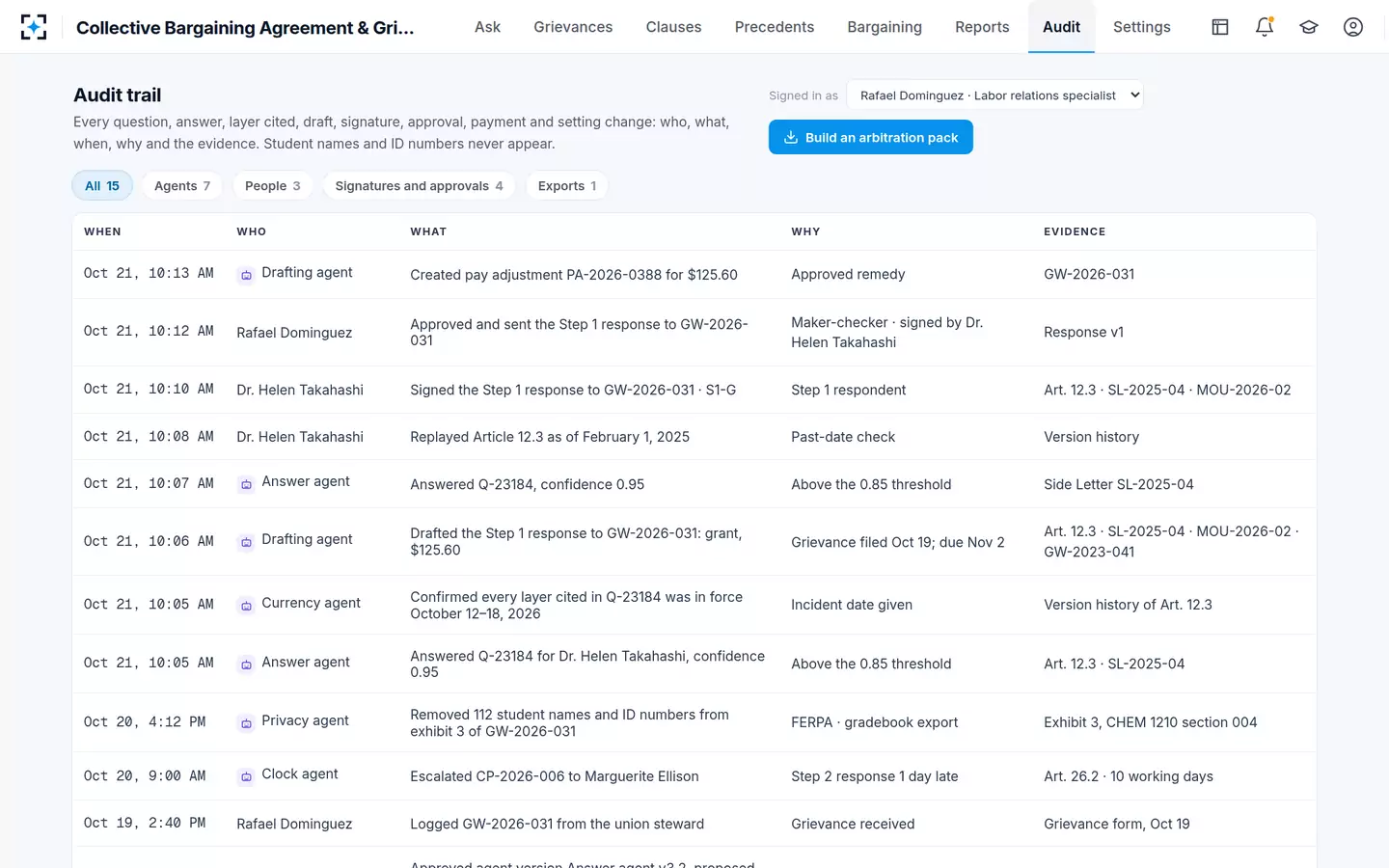Filter by People 3
Screen dimensions: 1389x868
point(273,185)
